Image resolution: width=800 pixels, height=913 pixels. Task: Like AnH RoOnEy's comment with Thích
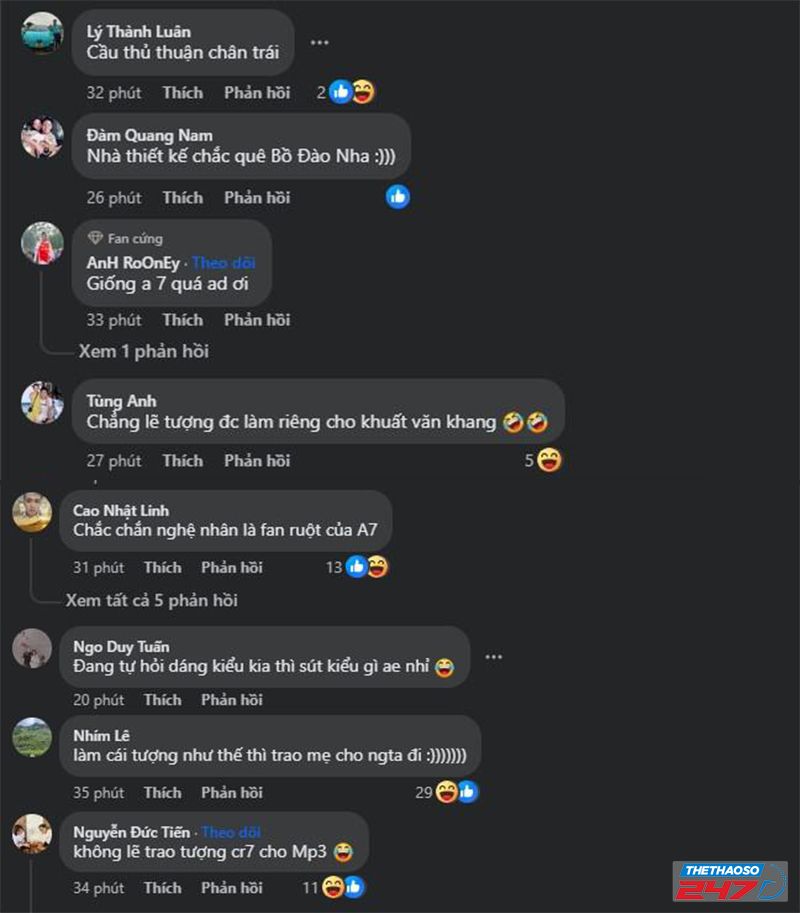pos(182,320)
